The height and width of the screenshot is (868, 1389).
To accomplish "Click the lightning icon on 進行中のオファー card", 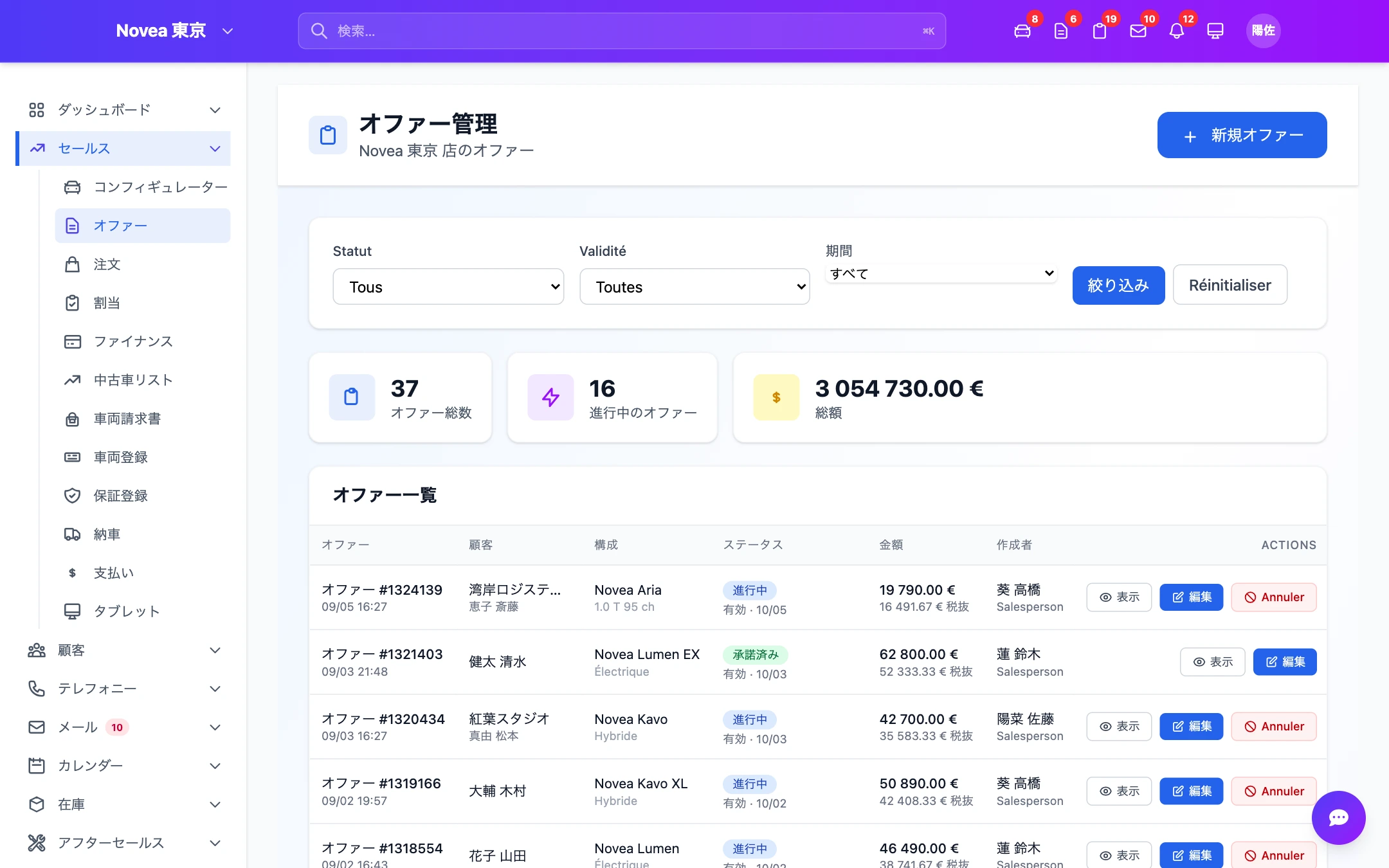I will tap(550, 397).
